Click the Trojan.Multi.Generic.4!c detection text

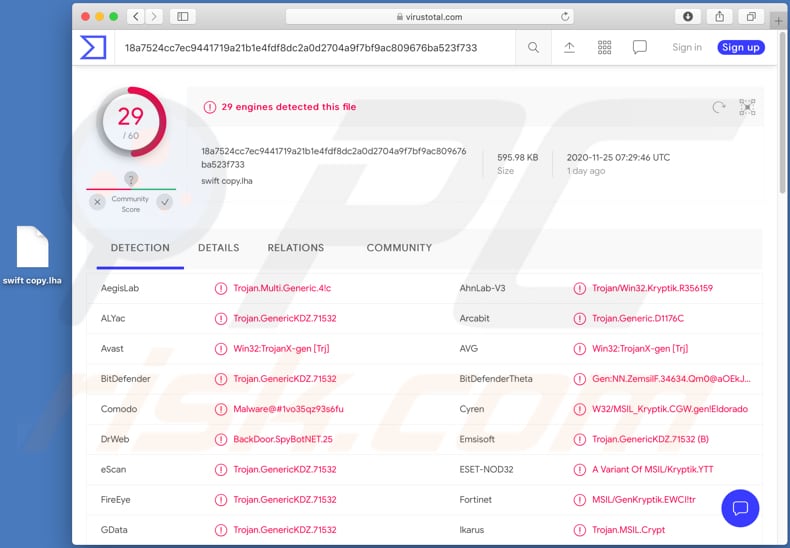click(x=282, y=288)
